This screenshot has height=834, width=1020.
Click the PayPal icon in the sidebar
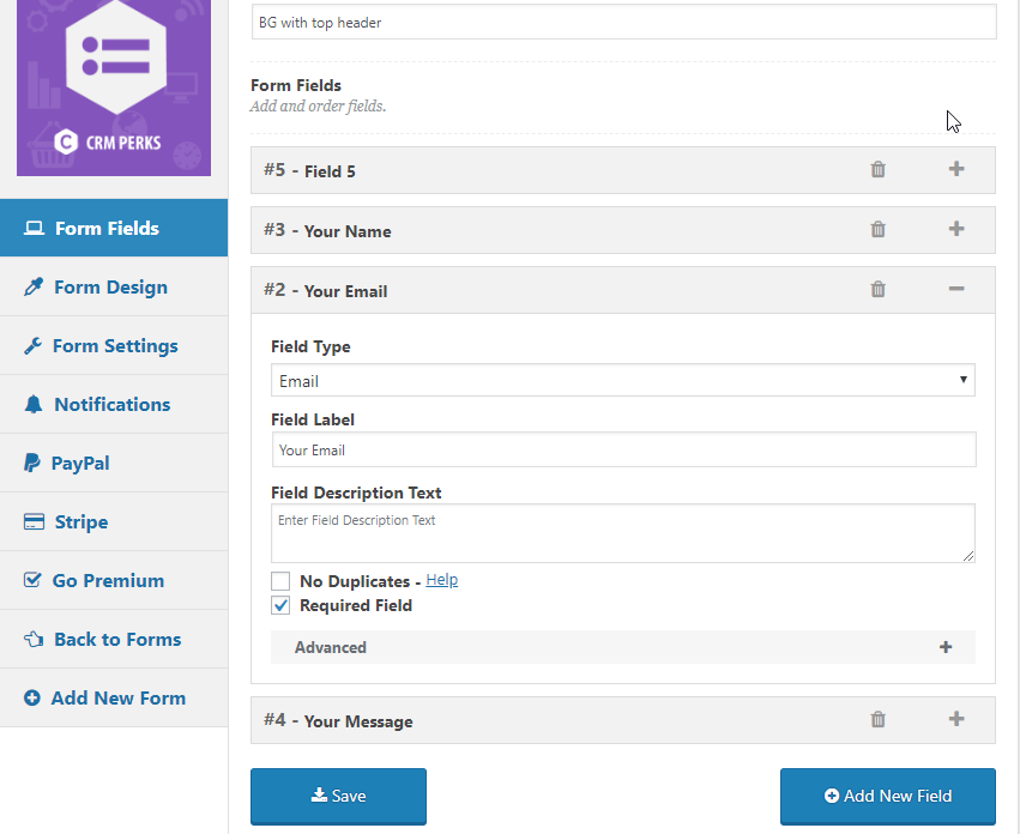tap(33, 463)
